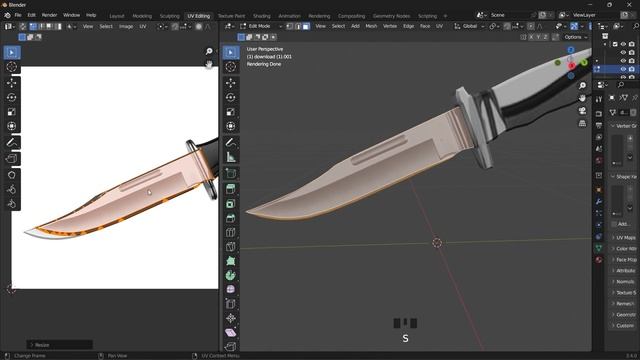Select the Rip Region tool in UV editor
Viewport: 640px width, 360px height.
(x=11, y=159)
